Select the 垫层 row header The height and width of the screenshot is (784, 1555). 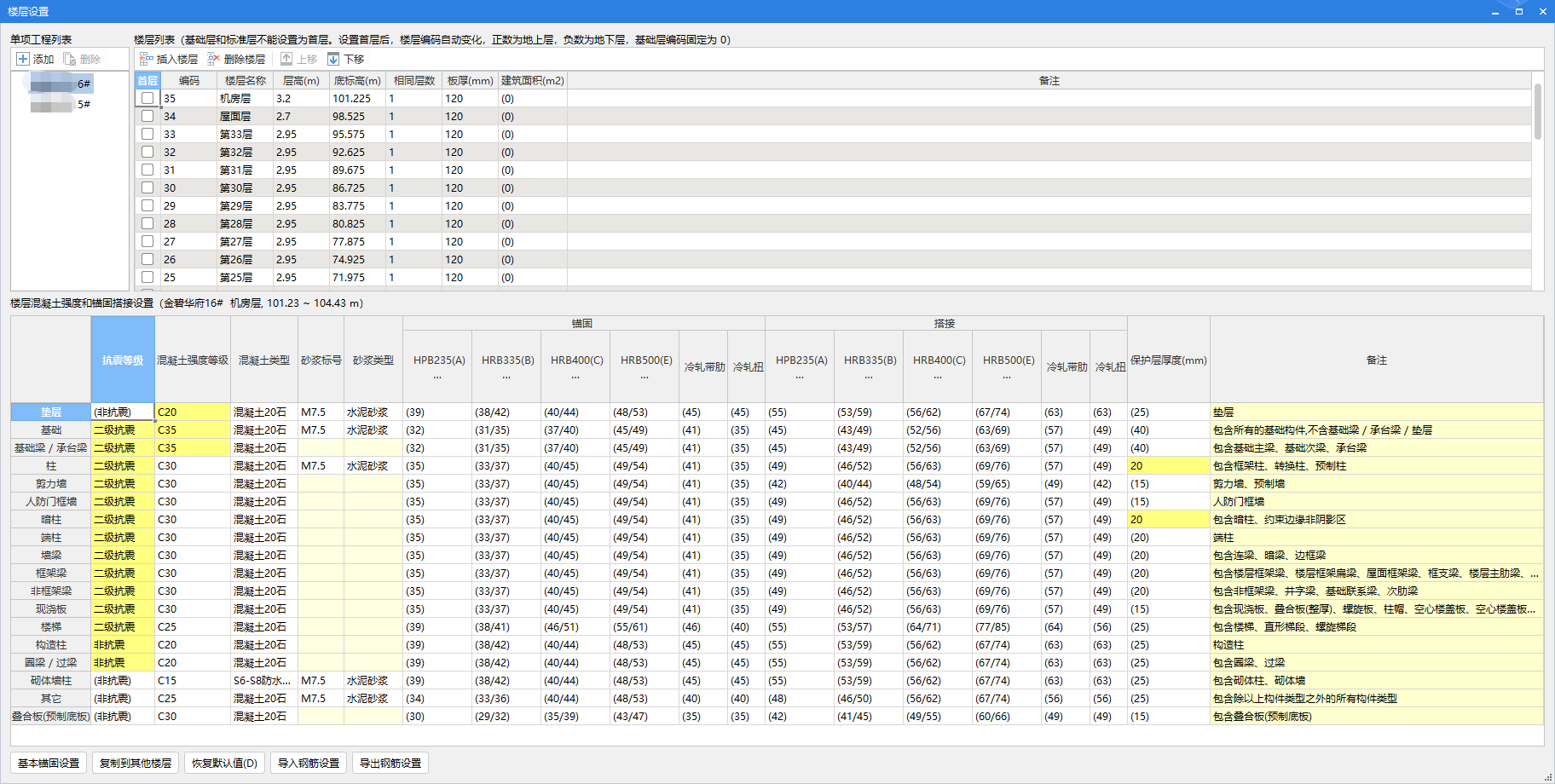click(x=51, y=412)
